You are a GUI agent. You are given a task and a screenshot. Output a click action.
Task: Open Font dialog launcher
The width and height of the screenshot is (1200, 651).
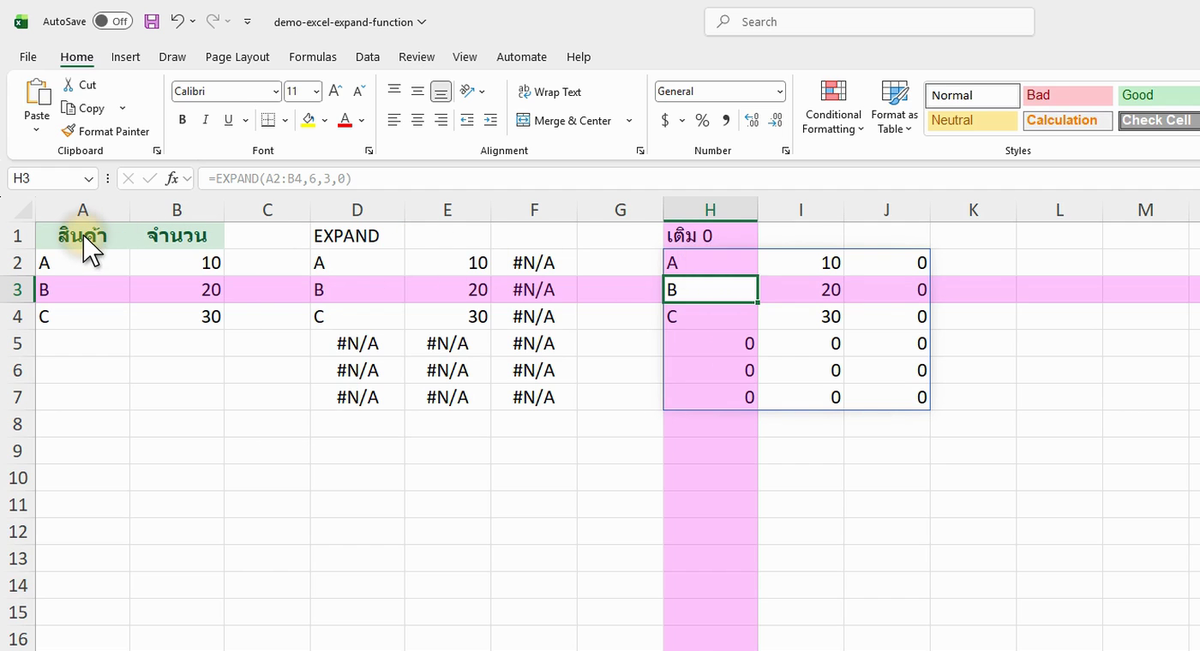click(x=369, y=151)
